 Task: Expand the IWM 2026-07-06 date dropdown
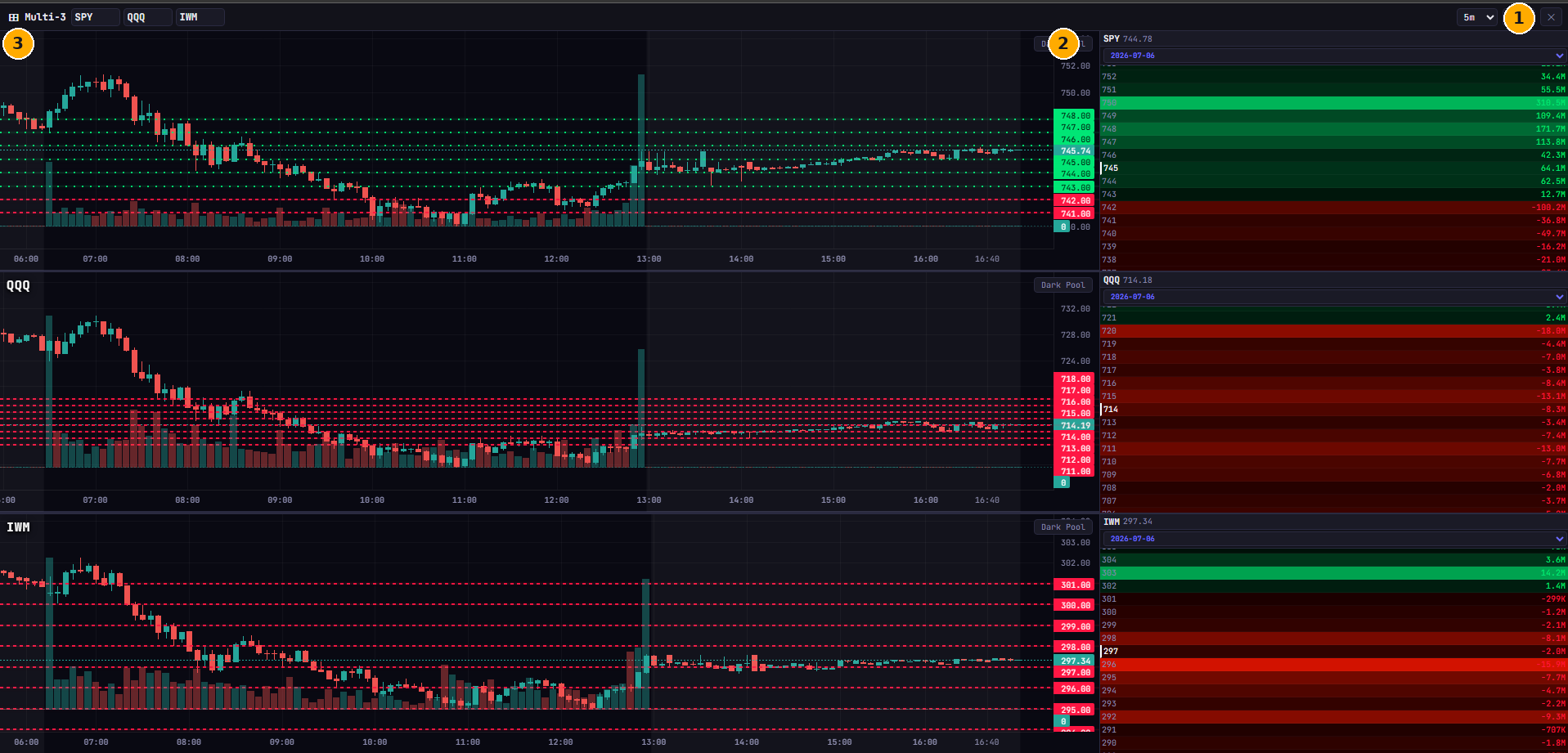[x=1333, y=539]
